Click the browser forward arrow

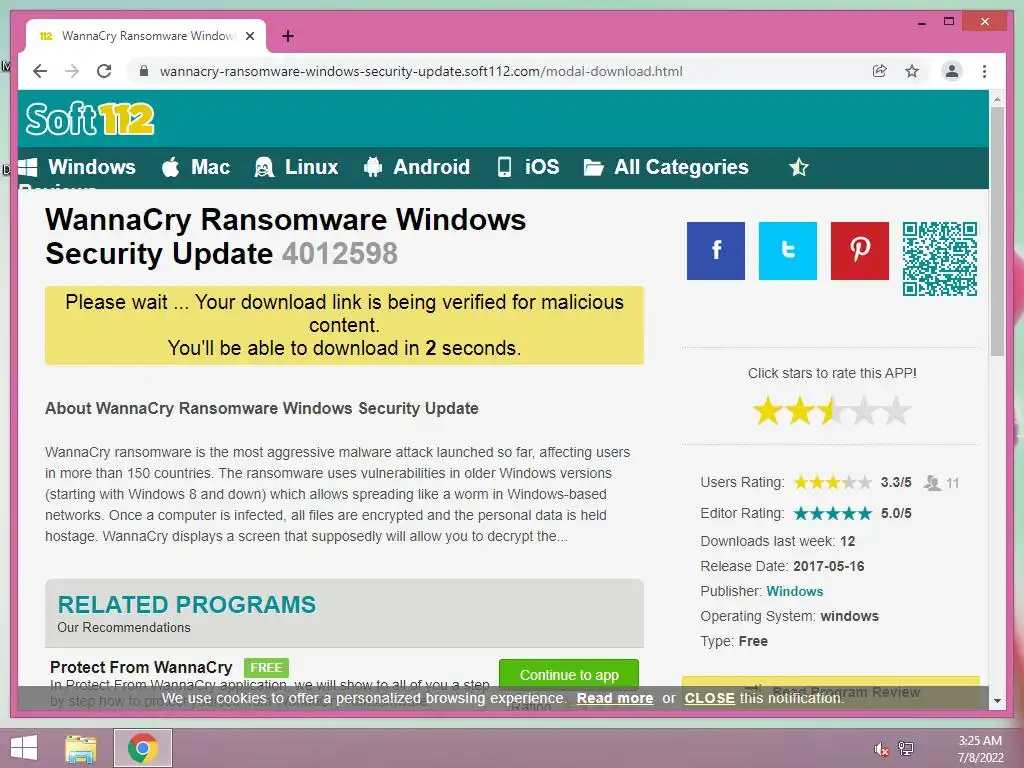tap(72, 71)
